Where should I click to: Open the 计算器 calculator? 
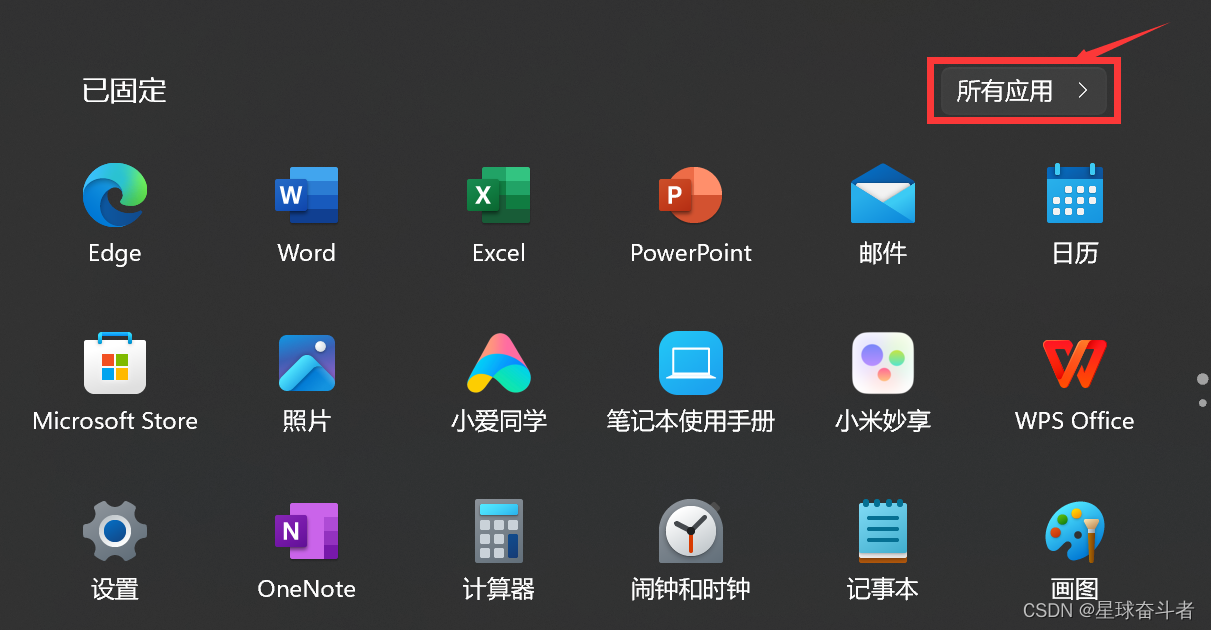(499, 531)
